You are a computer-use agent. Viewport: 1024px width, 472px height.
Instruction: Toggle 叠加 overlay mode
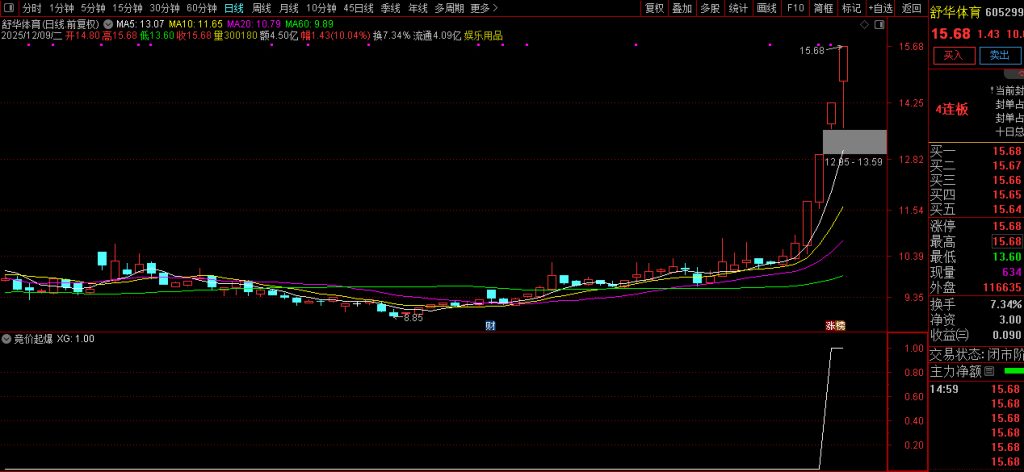click(x=682, y=8)
